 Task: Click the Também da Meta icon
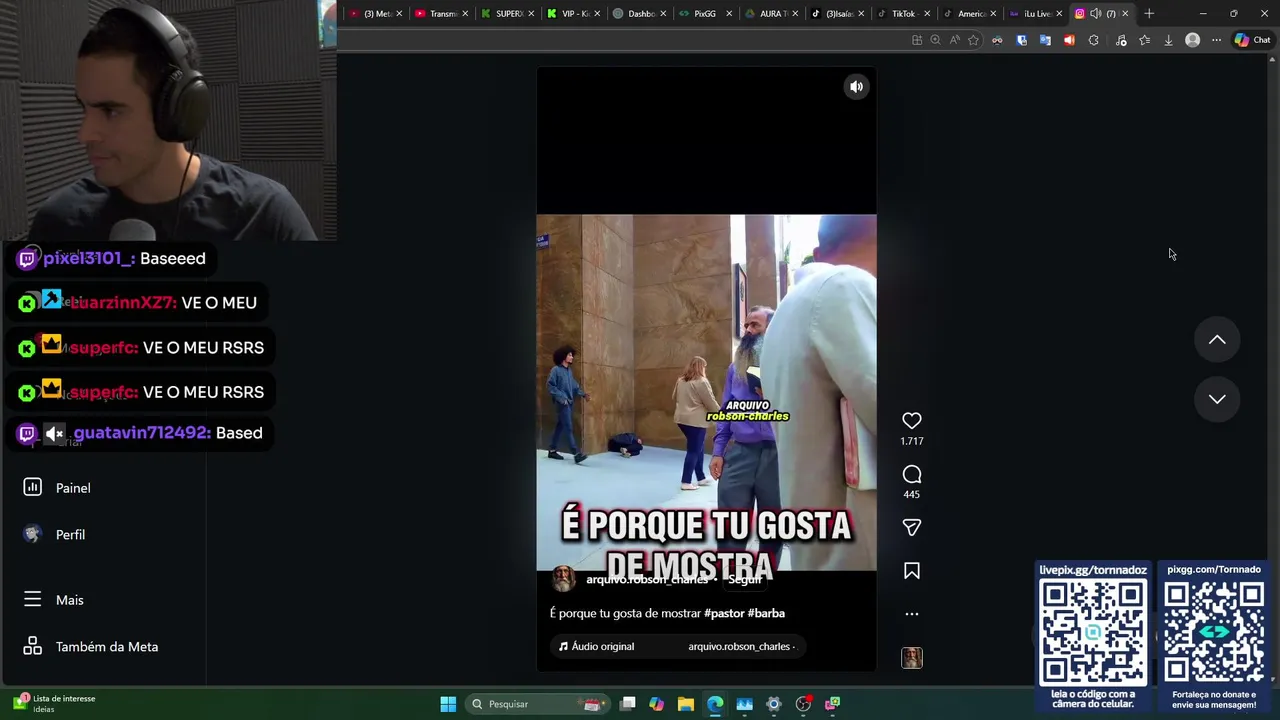pos(32,646)
